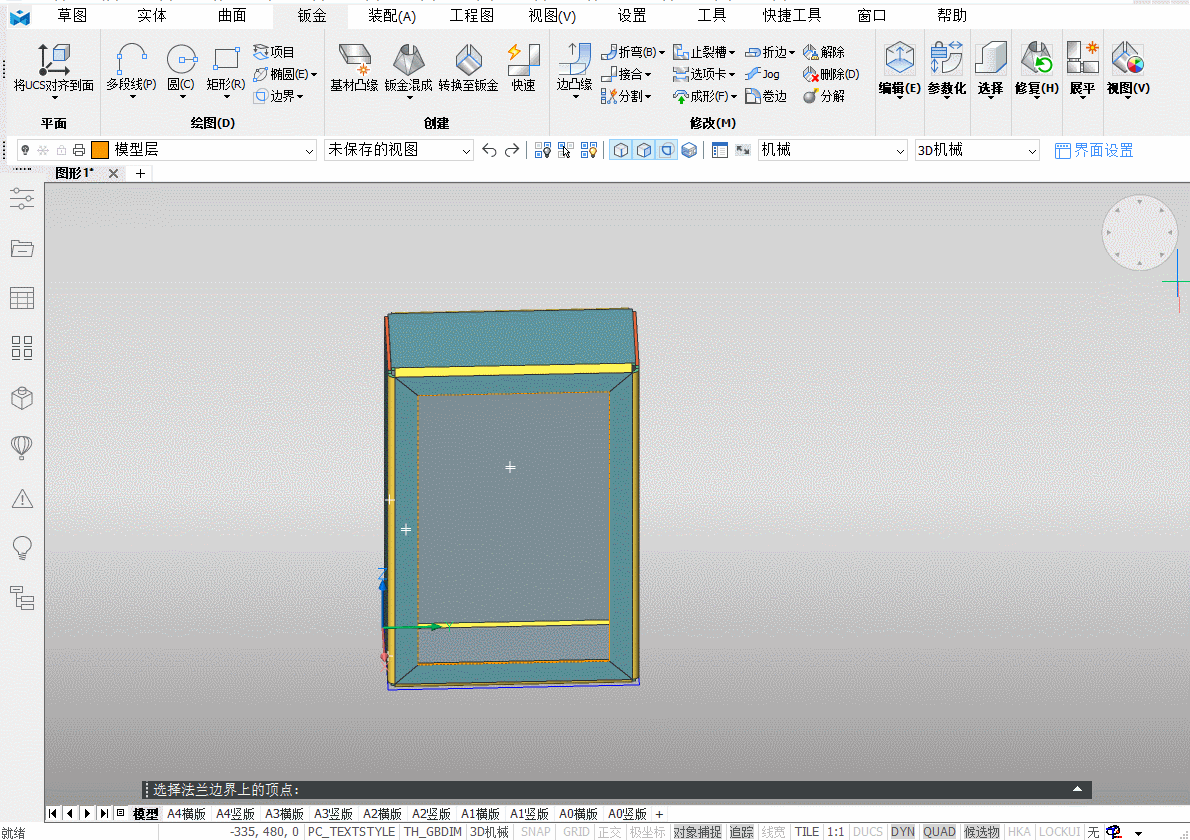
Task: Click the Dissolve (解除) tool
Action: pos(824,52)
